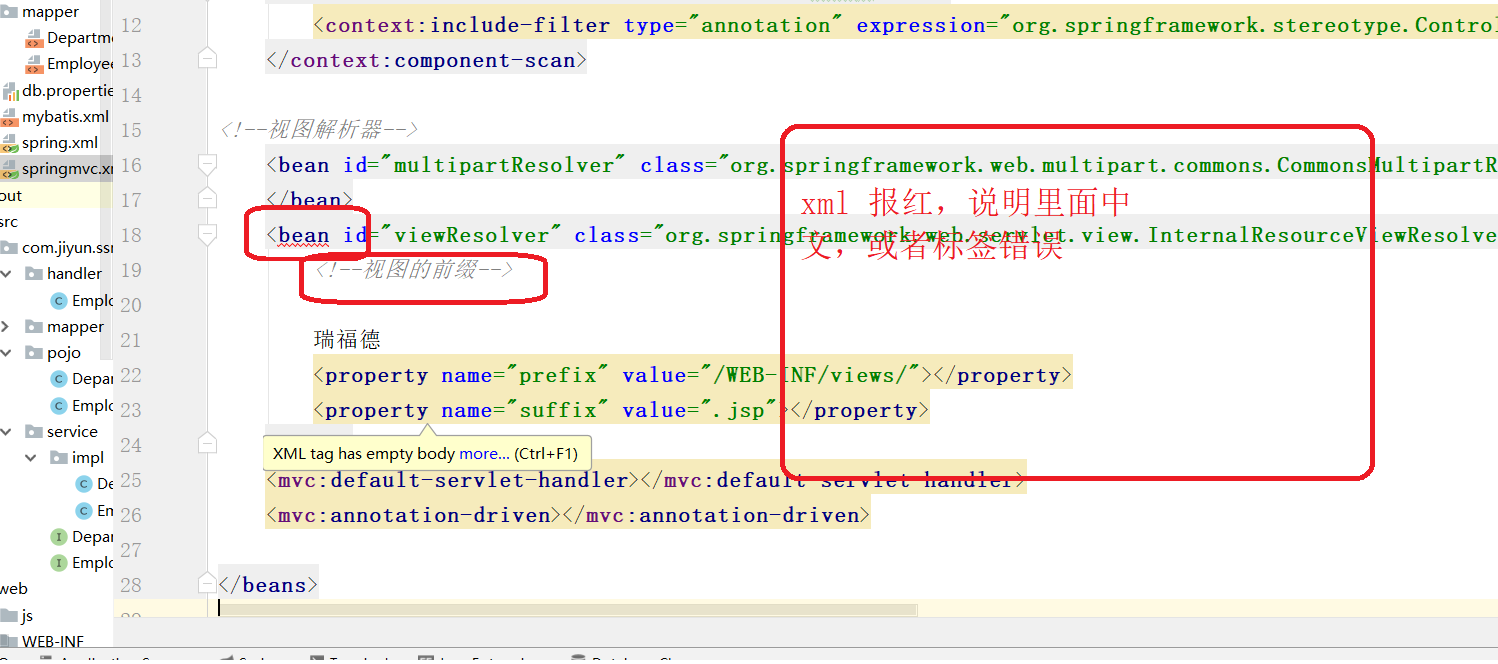
Task: Click line number 20 in the gutter
Action: pyautogui.click(x=130, y=305)
